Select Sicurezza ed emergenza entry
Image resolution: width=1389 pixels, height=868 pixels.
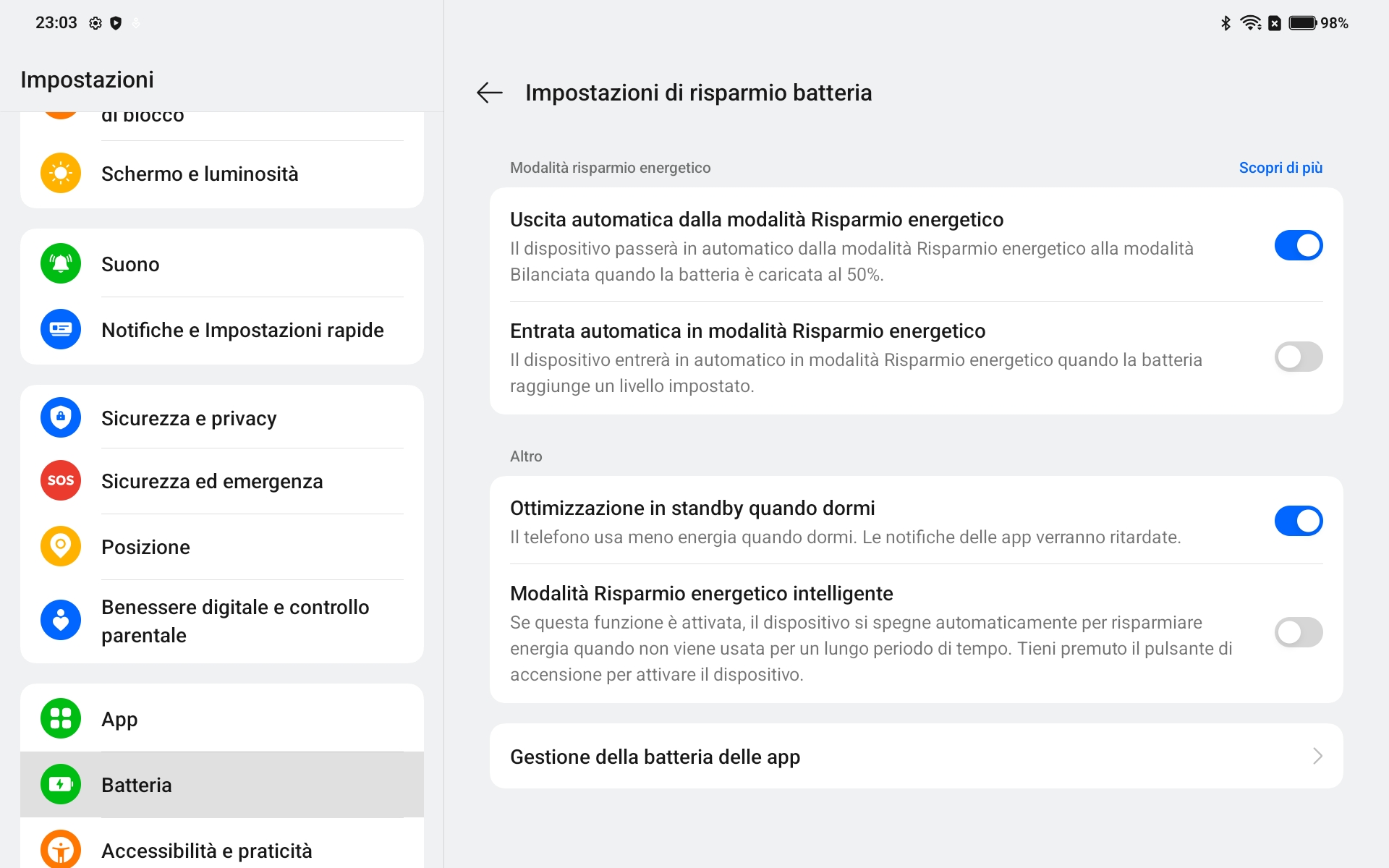(x=222, y=481)
